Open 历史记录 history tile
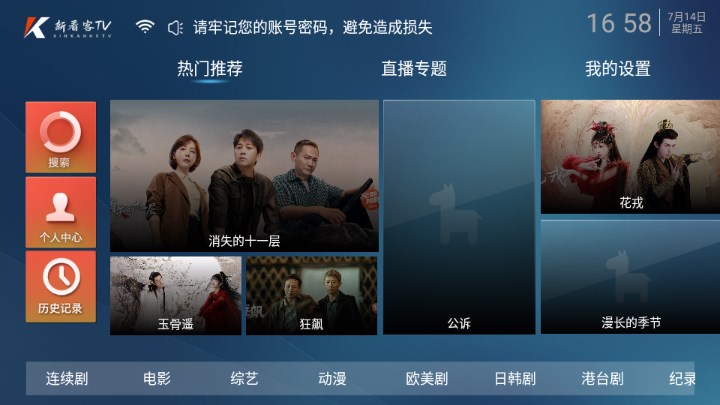 [61, 287]
